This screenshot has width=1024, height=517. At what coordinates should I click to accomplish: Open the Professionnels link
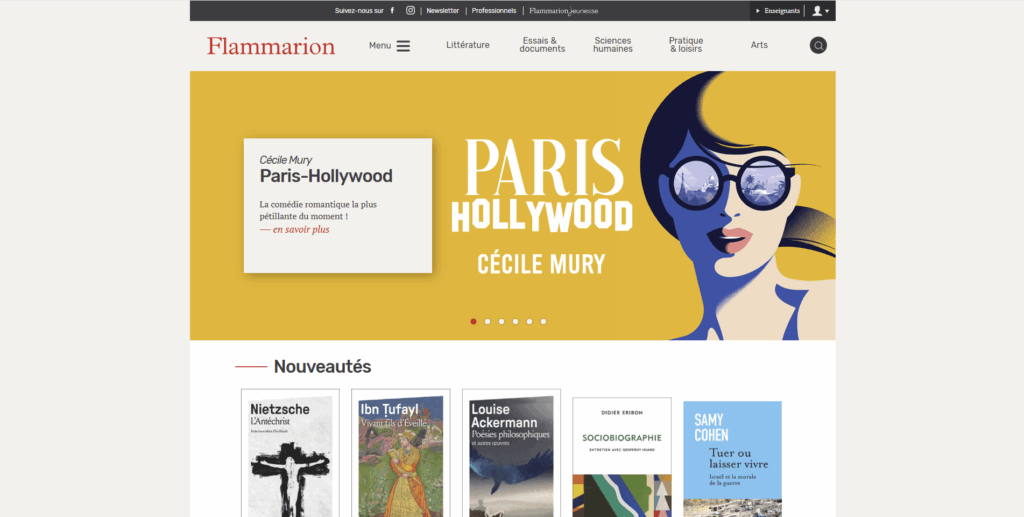[x=494, y=10]
